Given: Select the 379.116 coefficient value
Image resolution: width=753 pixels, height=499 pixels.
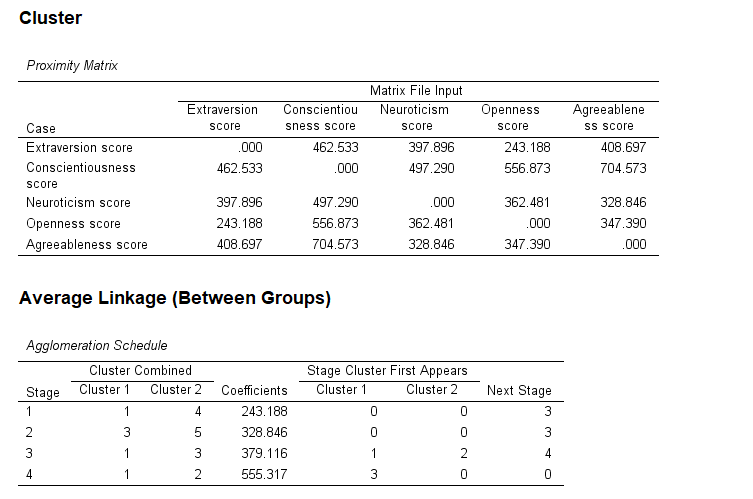Looking at the screenshot, I should (264, 454).
